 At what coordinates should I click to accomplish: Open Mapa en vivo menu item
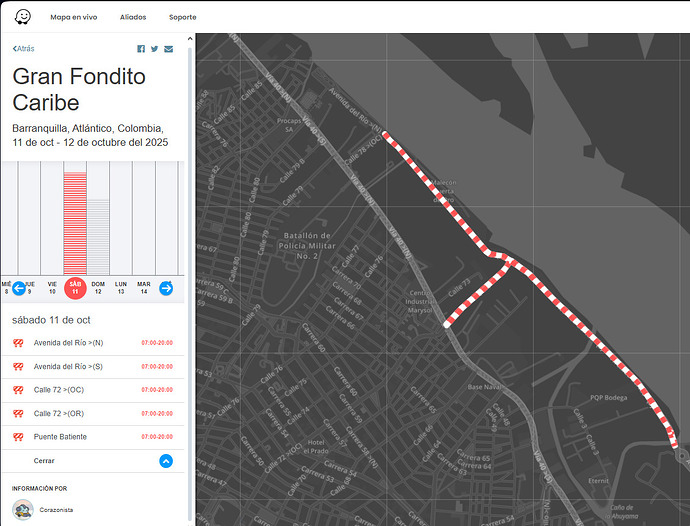pyautogui.click(x=72, y=17)
